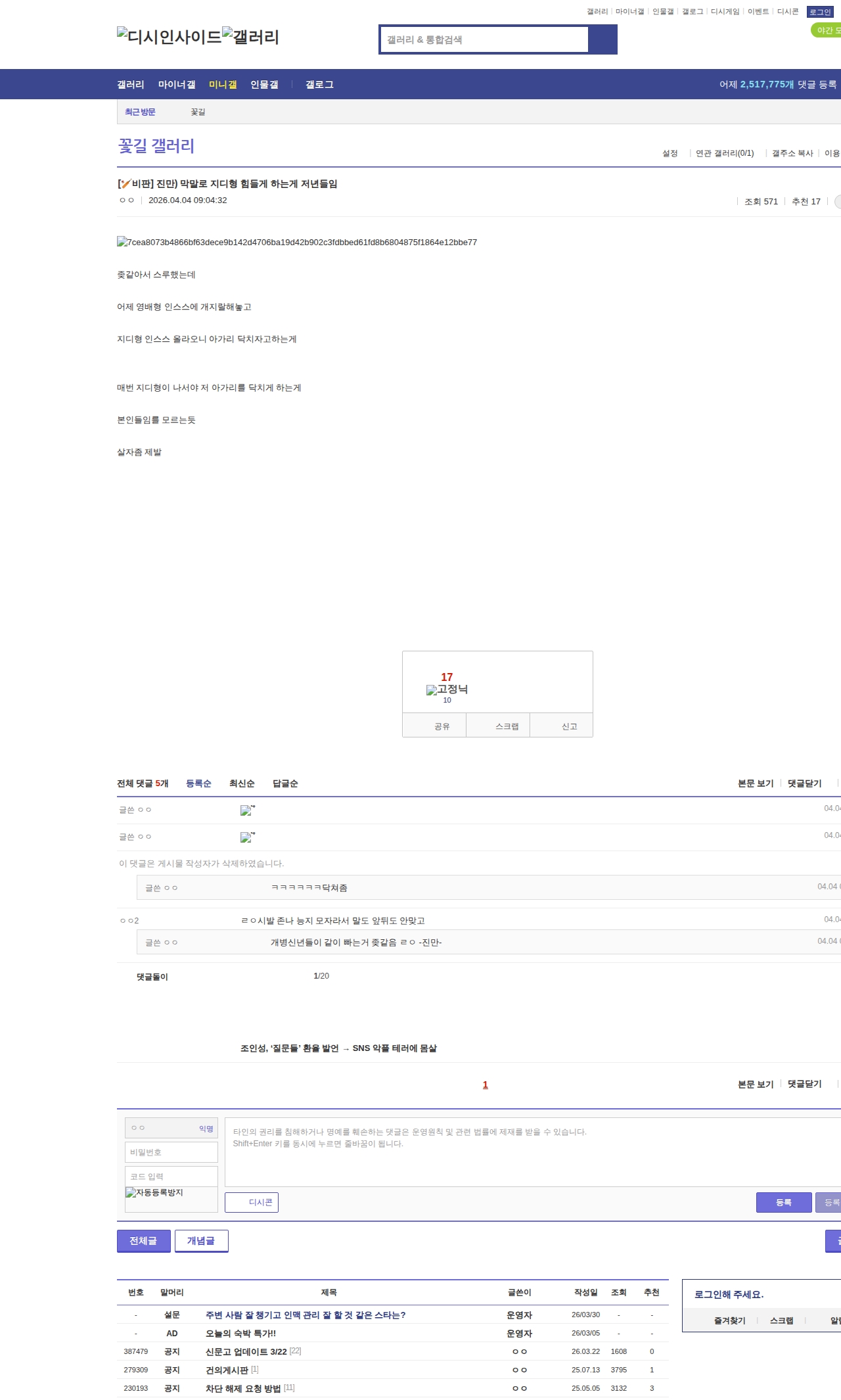841x1400 pixels.
Task: Expand the 연관 갤러리(0/1) list
Action: pyautogui.click(x=724, y=153)
